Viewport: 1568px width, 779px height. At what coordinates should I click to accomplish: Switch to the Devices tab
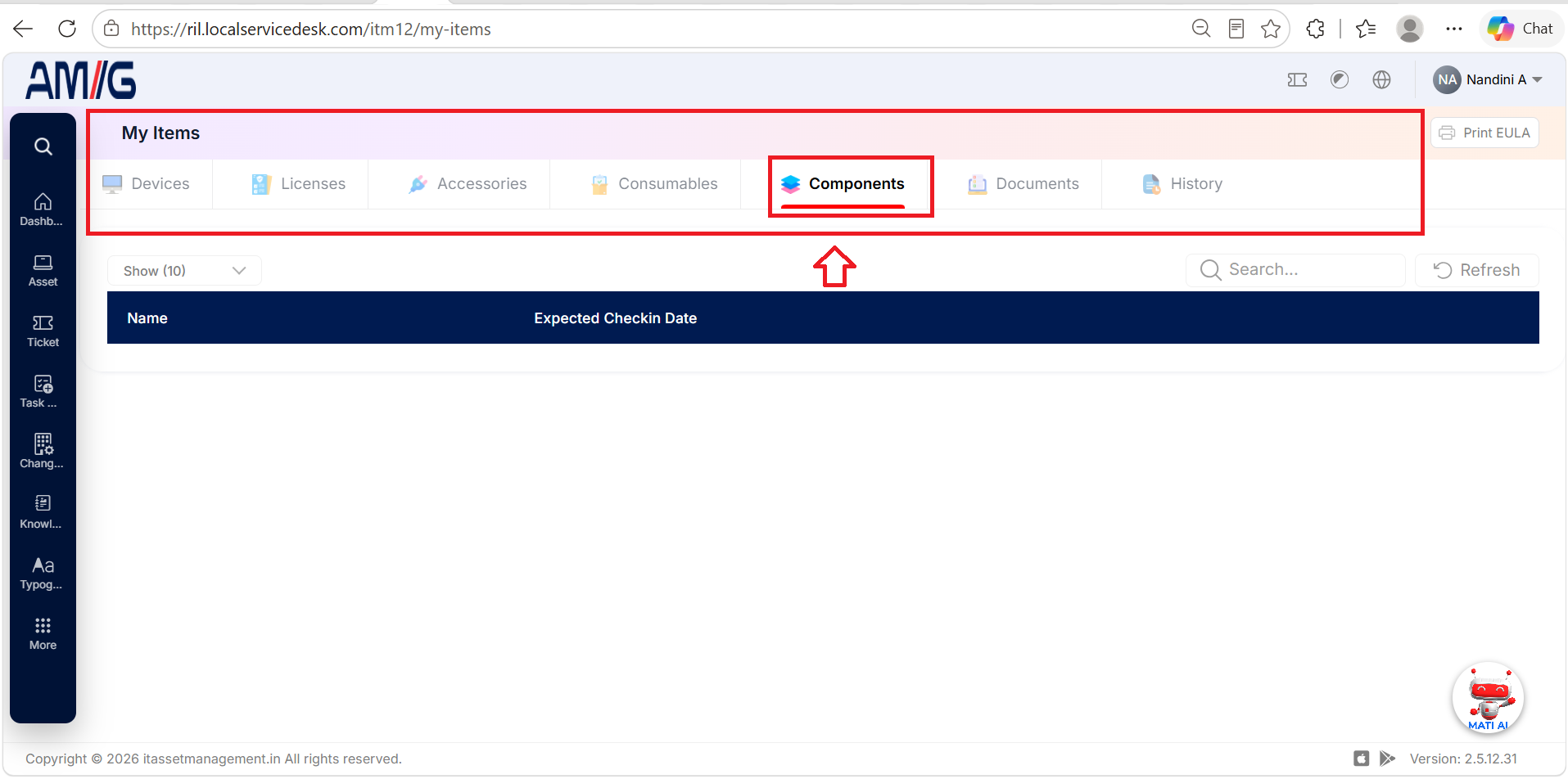click(x=147, y=184)
